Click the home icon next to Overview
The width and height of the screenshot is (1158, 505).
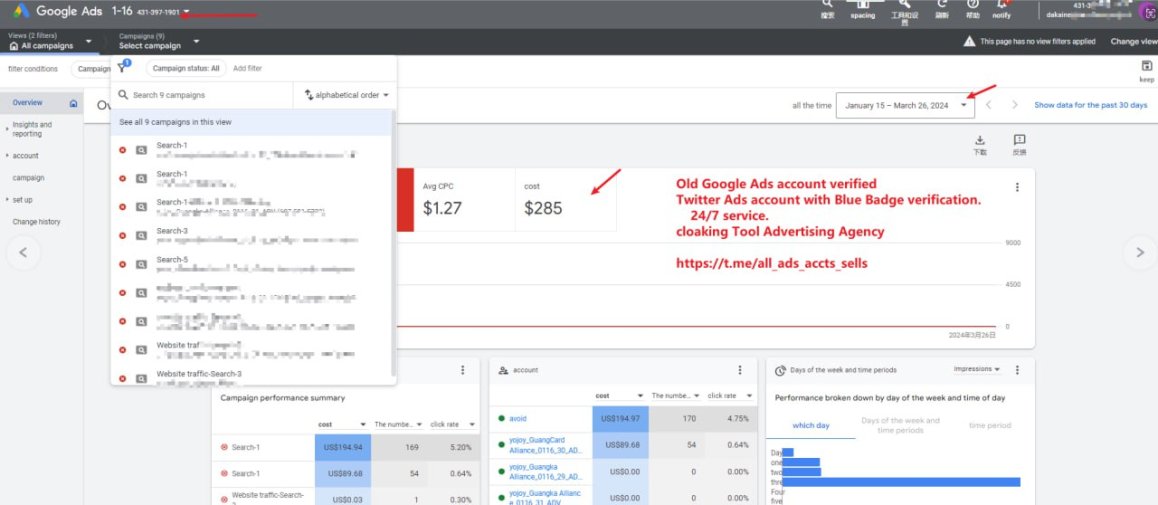tap(73, 103)
